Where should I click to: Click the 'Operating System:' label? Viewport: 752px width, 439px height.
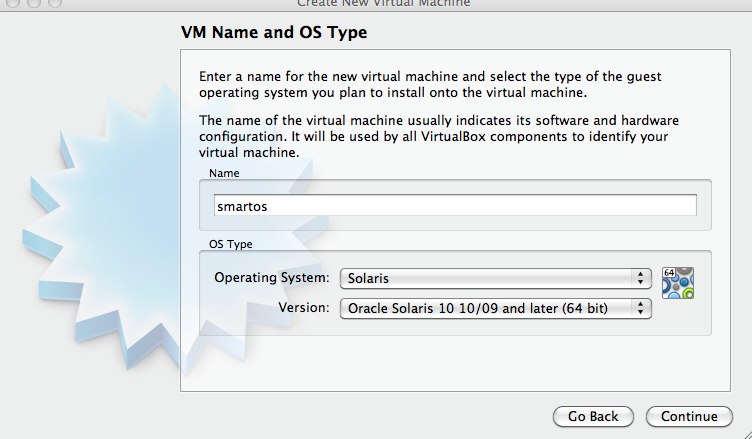pyautogui.click(x=272, y=277)
